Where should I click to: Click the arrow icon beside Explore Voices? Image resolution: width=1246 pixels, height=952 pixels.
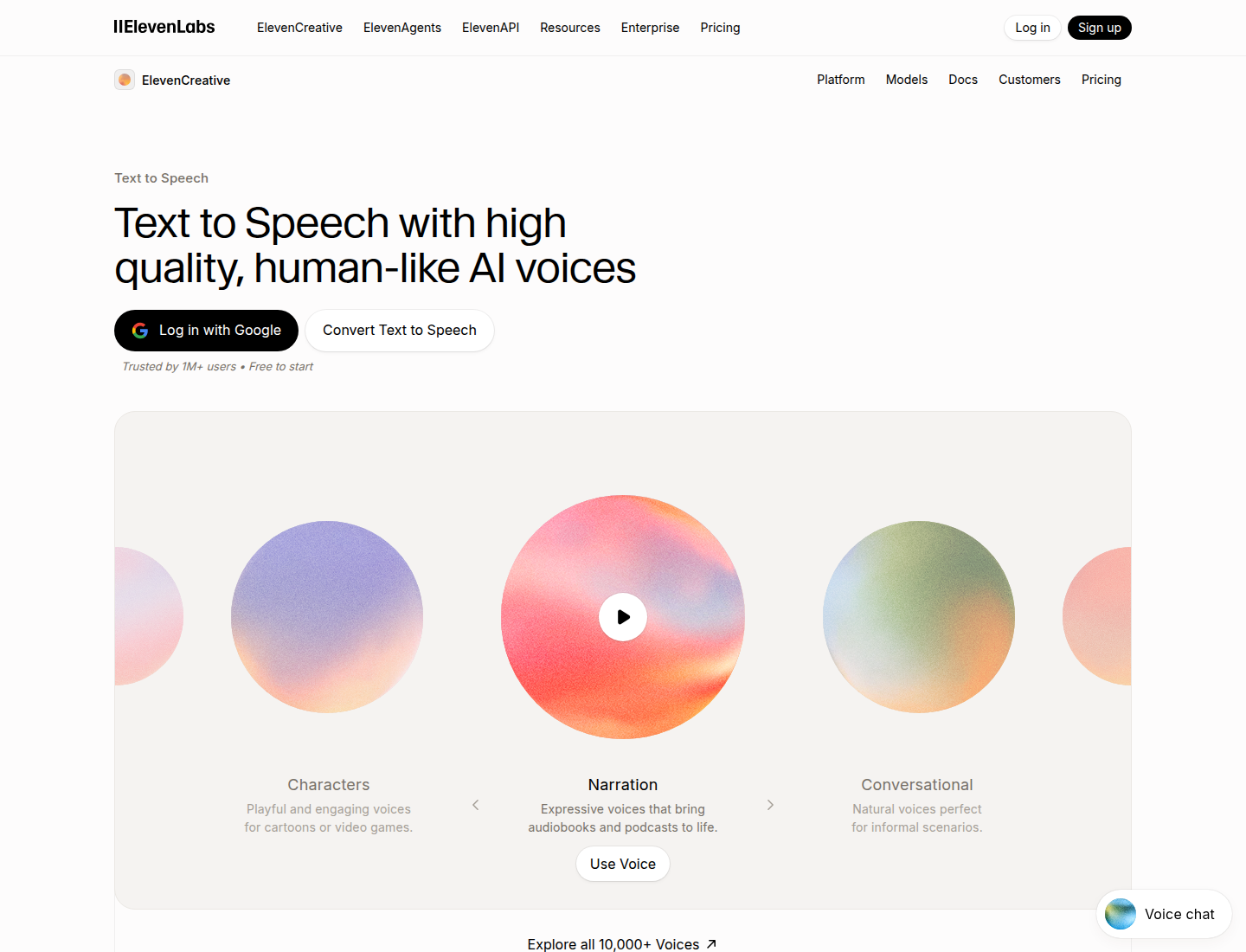pos(711,944)
